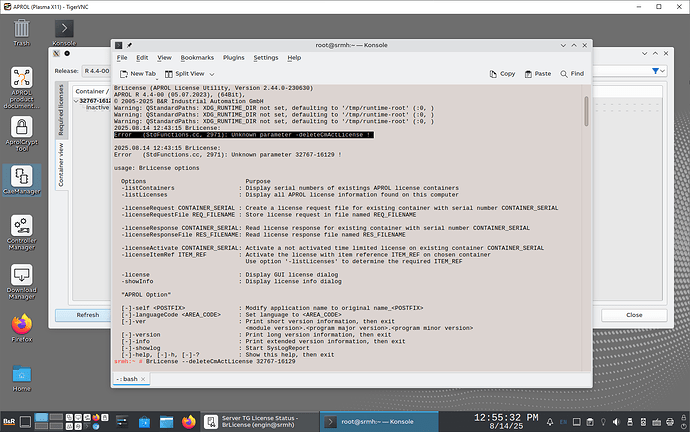Launch the AprolCrypt Tool

22,134
